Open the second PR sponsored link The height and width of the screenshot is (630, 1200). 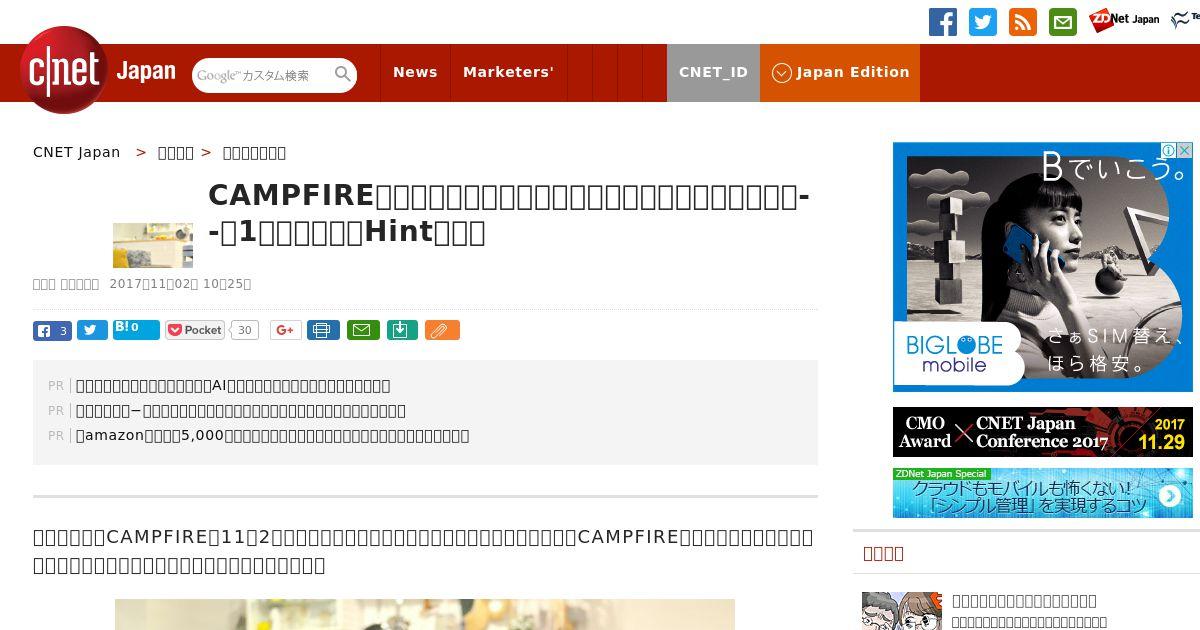(241, 410)
